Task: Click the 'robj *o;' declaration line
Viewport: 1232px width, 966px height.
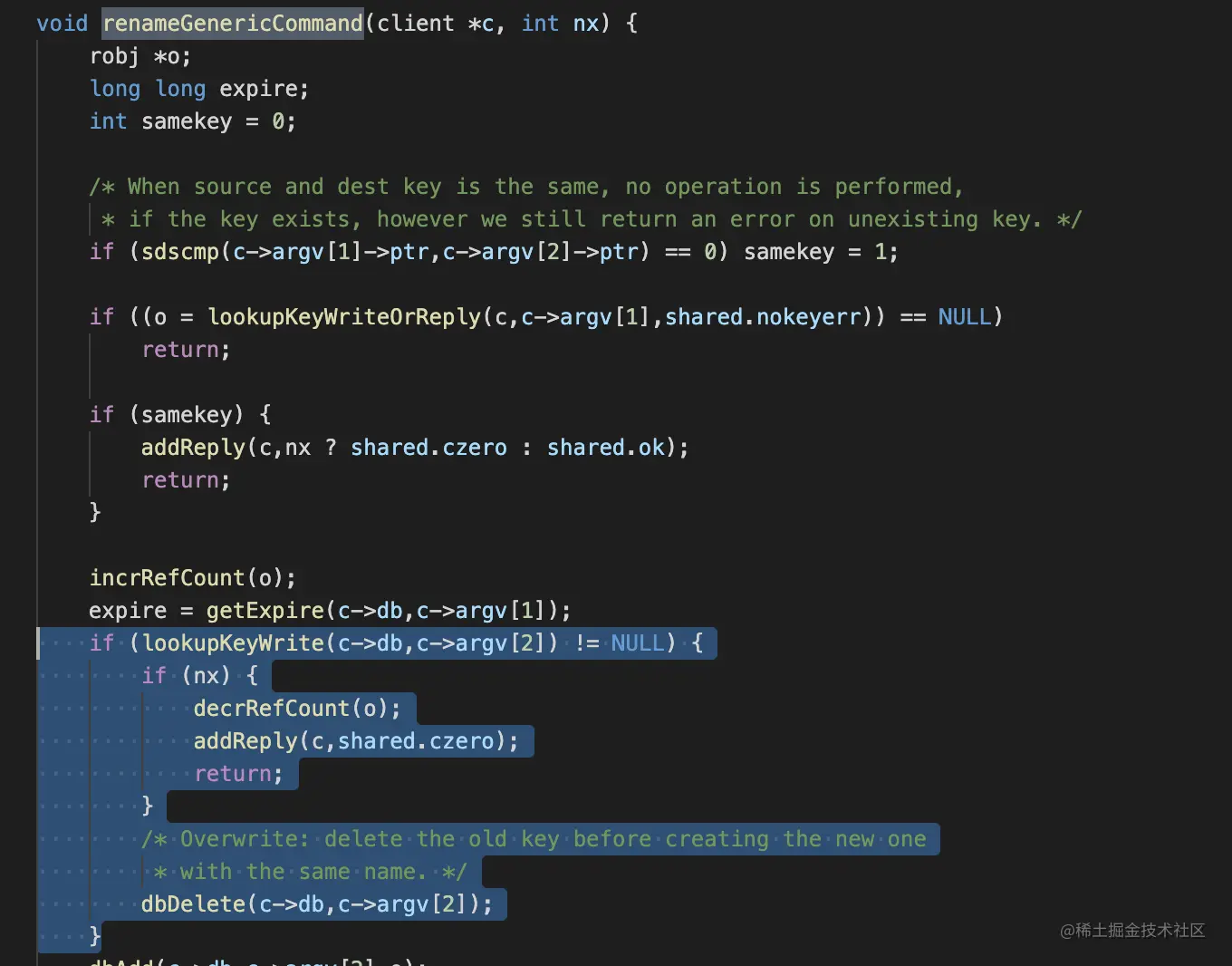Action: pos(140,56)
